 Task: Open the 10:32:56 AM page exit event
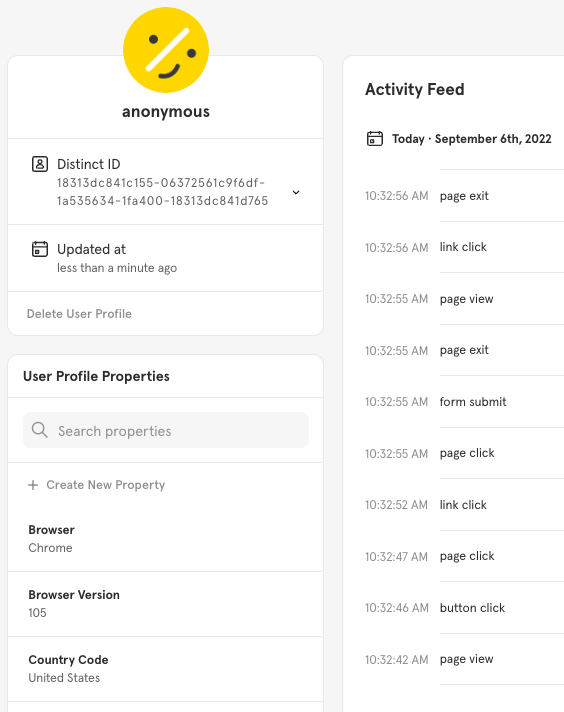464,196
